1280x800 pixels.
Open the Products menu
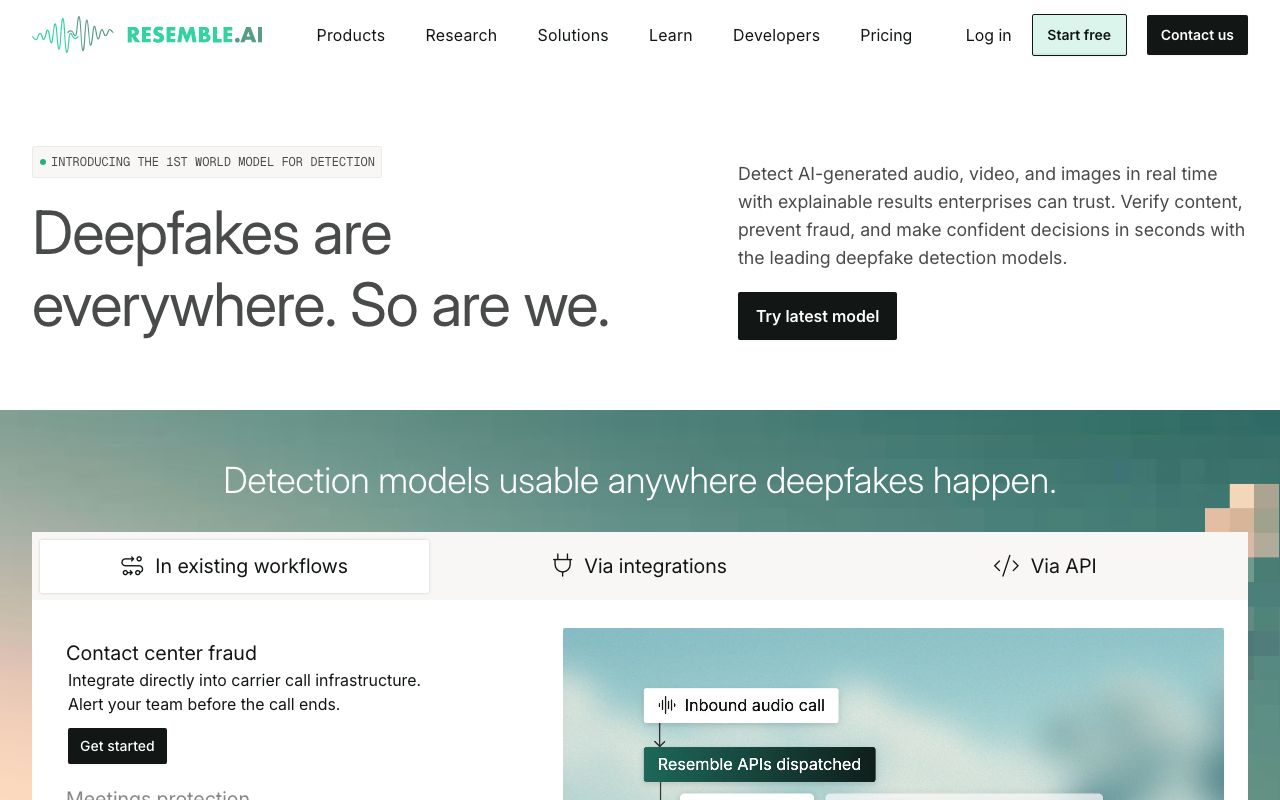tap(350, 35)
